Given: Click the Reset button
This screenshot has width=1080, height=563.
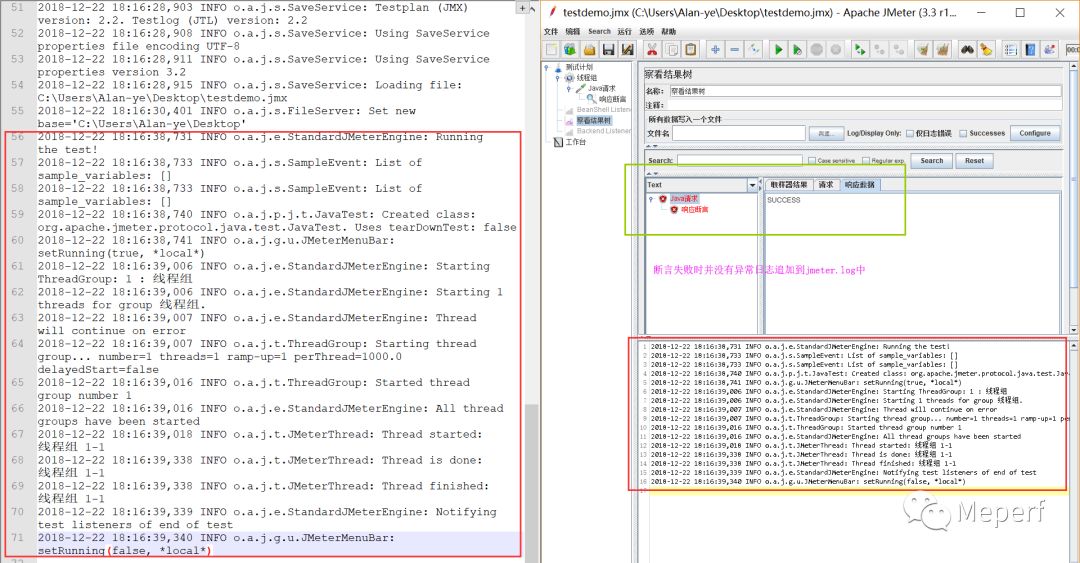Looking at the screenshot, I should point(974,161).
